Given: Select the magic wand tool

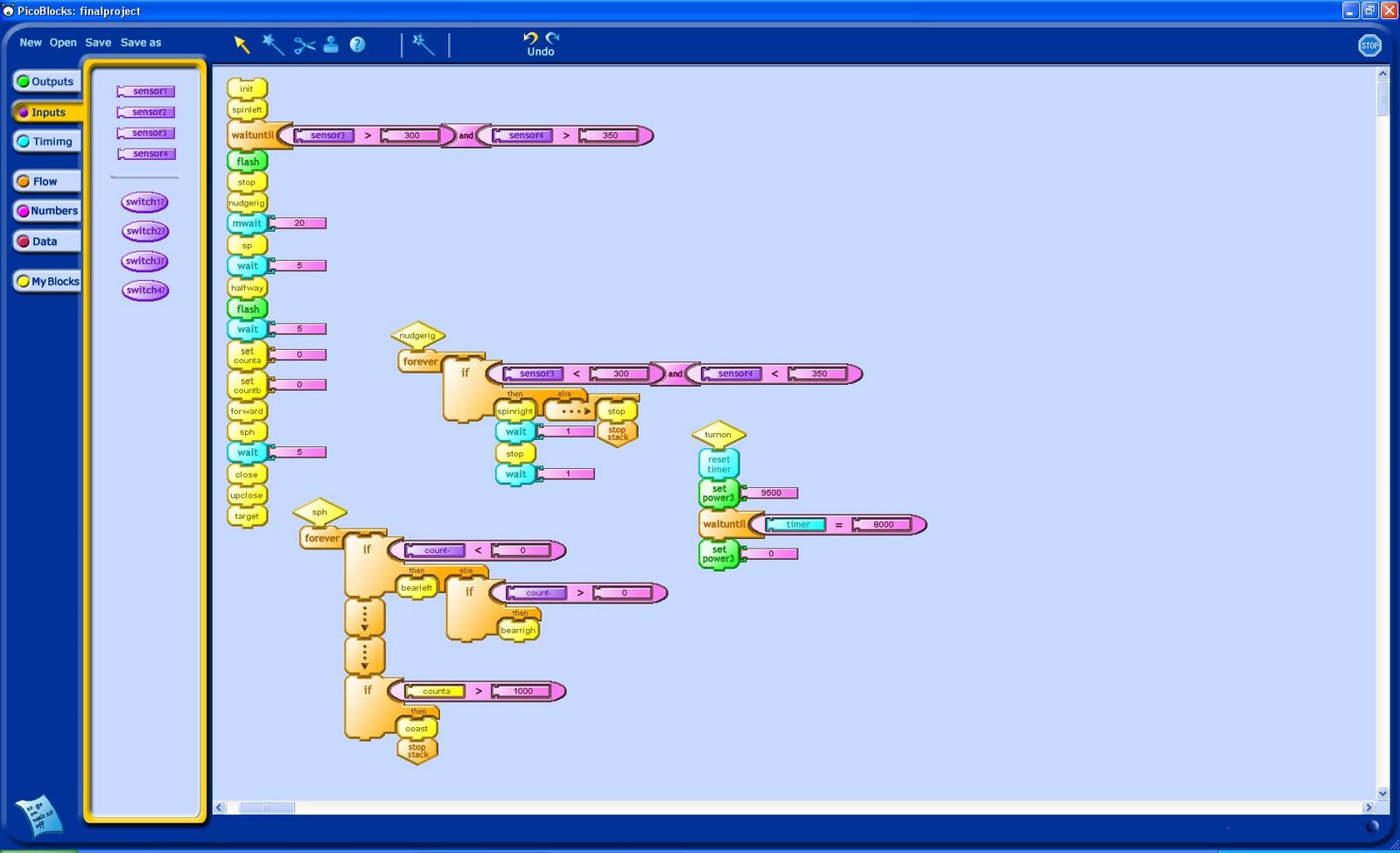Looking at the screenshot, I should 273,45.
